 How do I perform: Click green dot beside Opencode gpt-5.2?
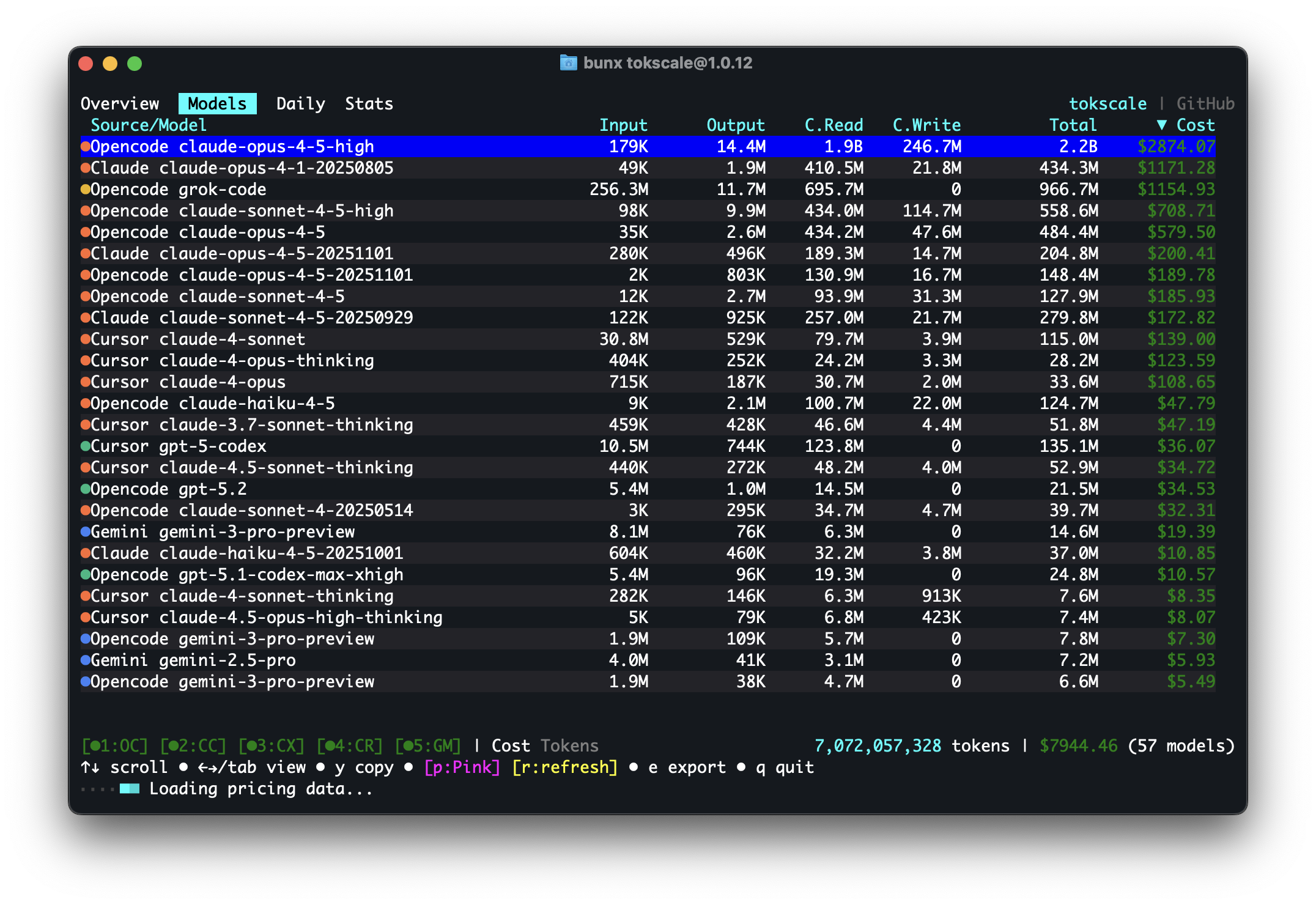(x=86, y=489)
